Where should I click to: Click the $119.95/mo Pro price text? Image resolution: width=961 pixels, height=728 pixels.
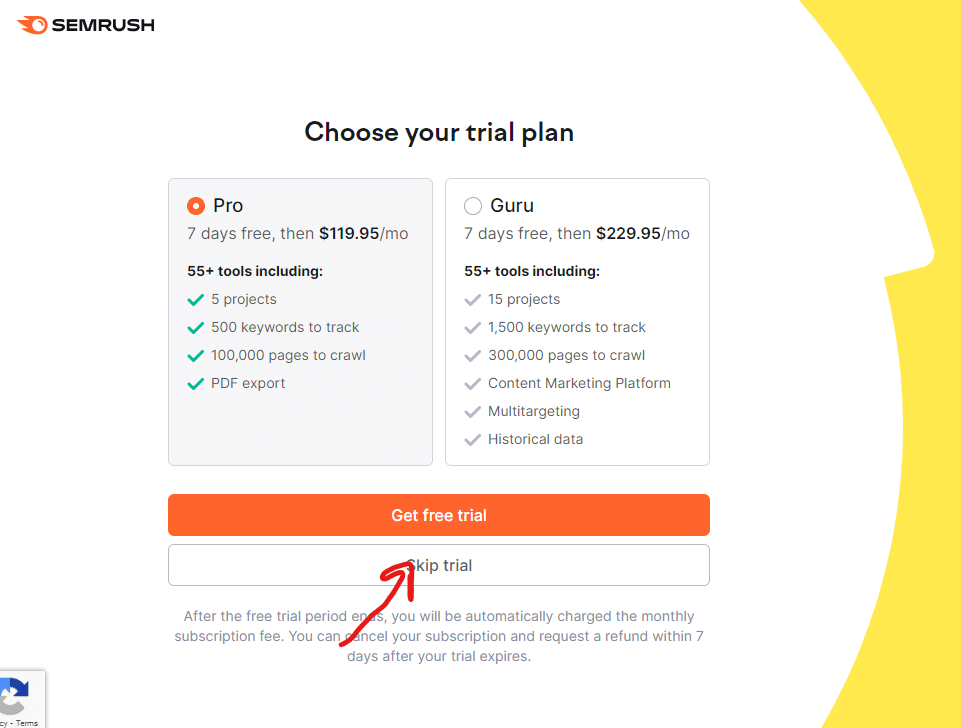click(x=363, y=234)
